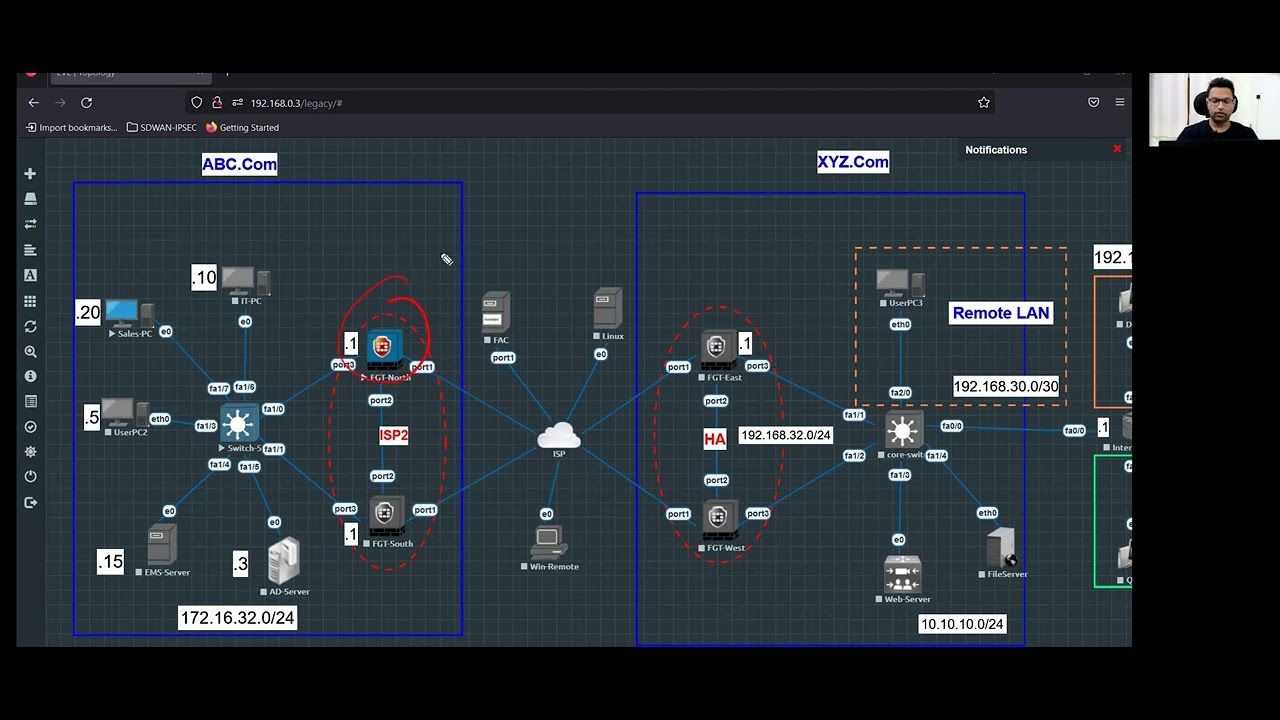Open the Lab details list icon
Viewport: 1280px width, 720px height.
pos(30,401)
